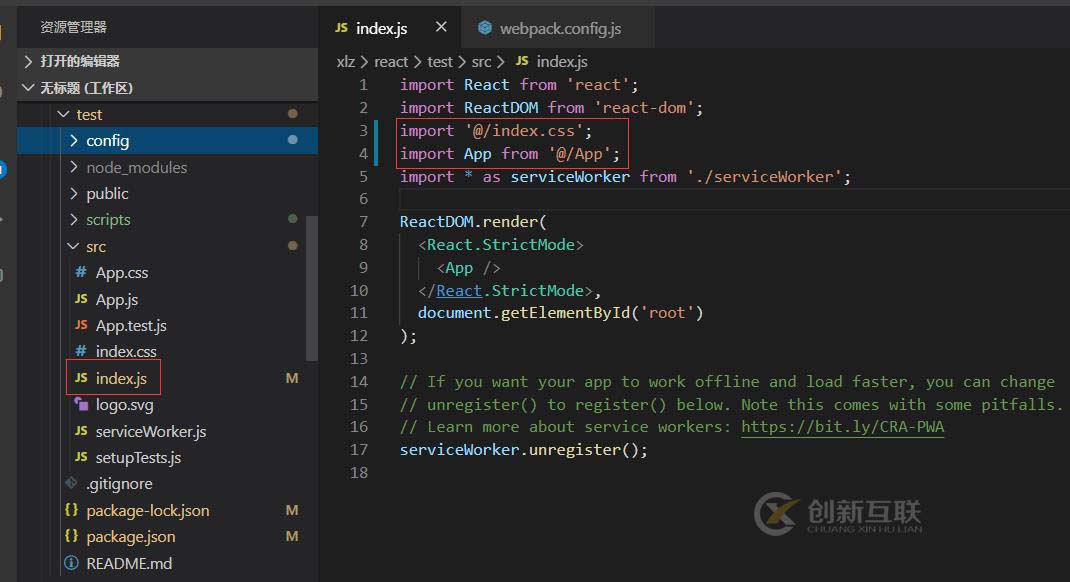
Task: Expand the config folder
Action: (x=74, y=141)
